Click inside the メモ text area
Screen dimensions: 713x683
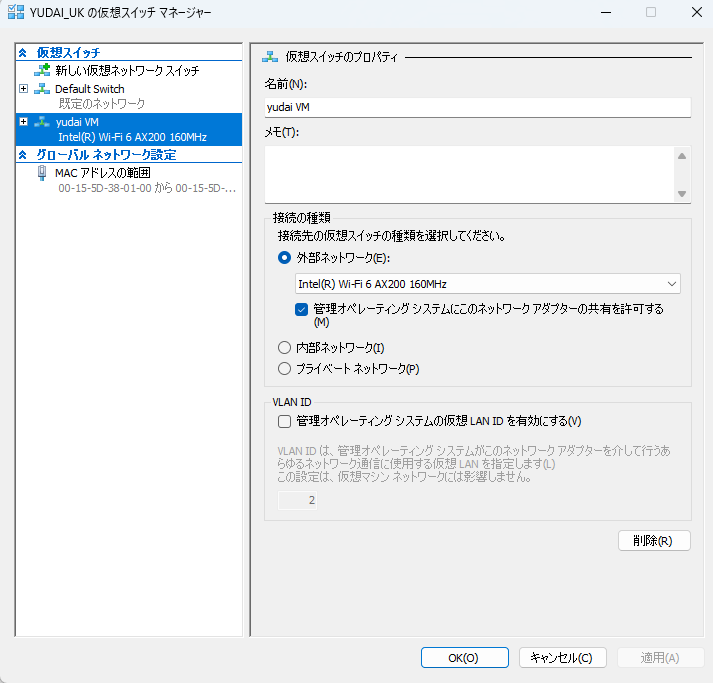point(469,175)
